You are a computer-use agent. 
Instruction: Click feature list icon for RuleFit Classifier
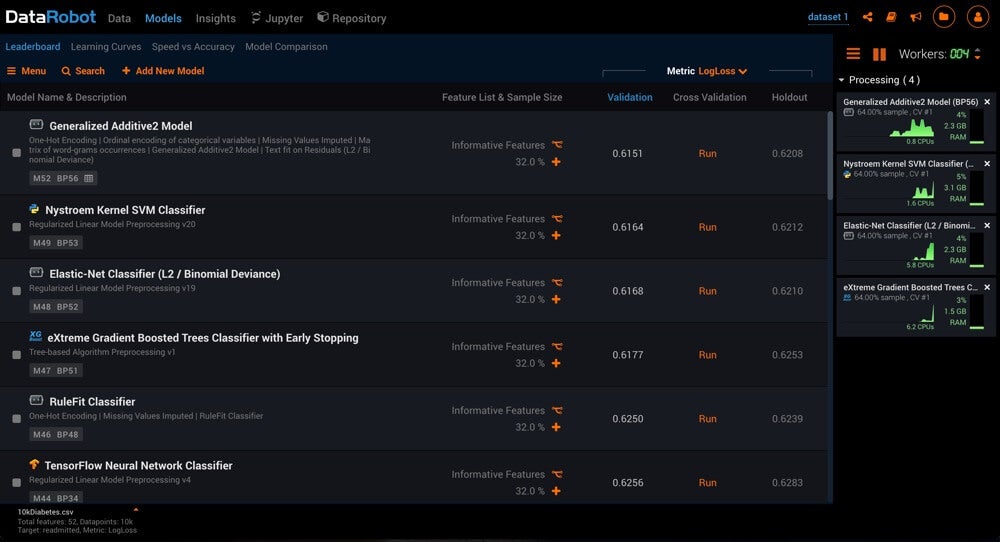(557, 410)
